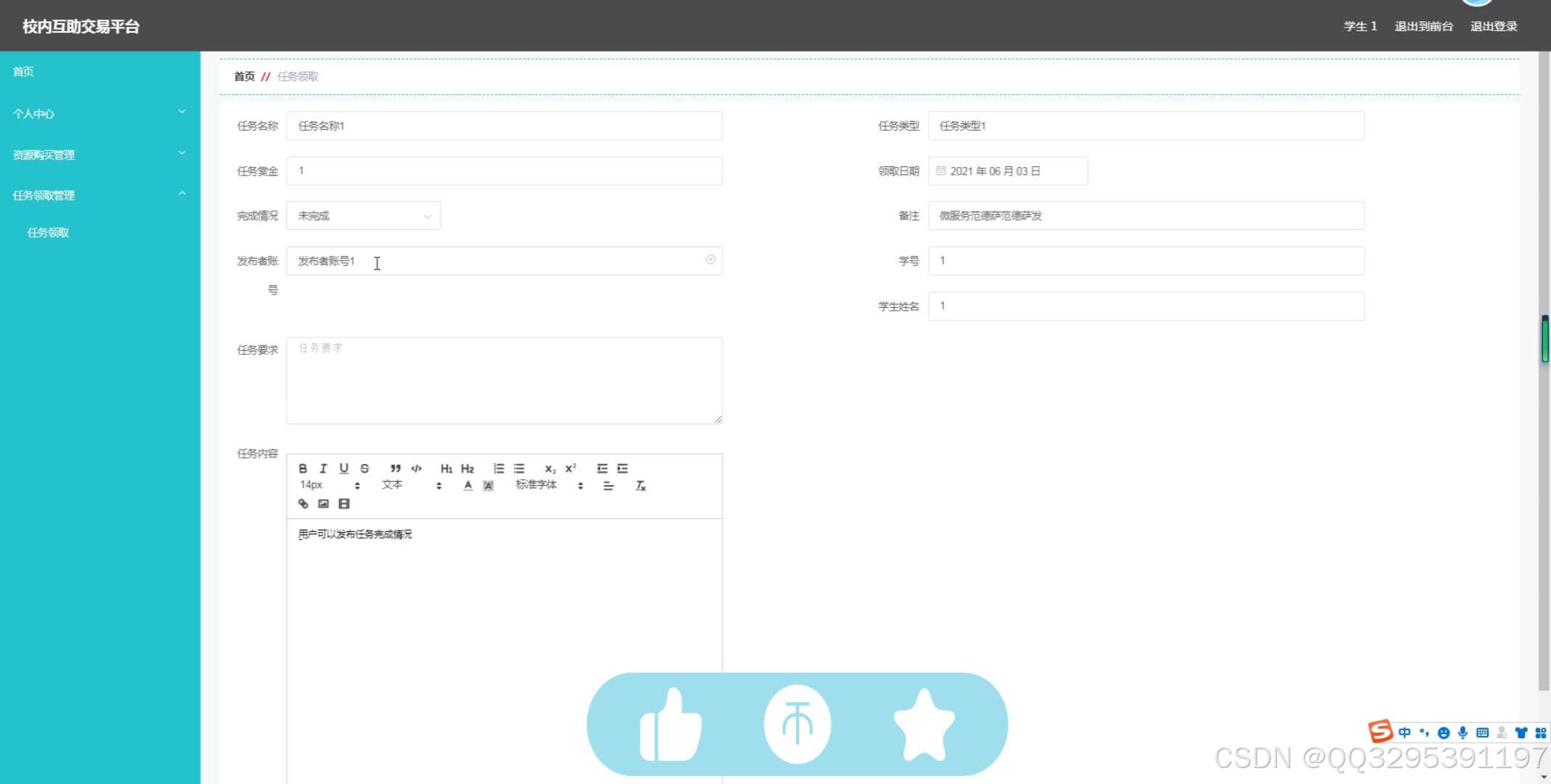Create a bulleted list
This screenshot has height=784, width=1551.
tap(519, 468)
